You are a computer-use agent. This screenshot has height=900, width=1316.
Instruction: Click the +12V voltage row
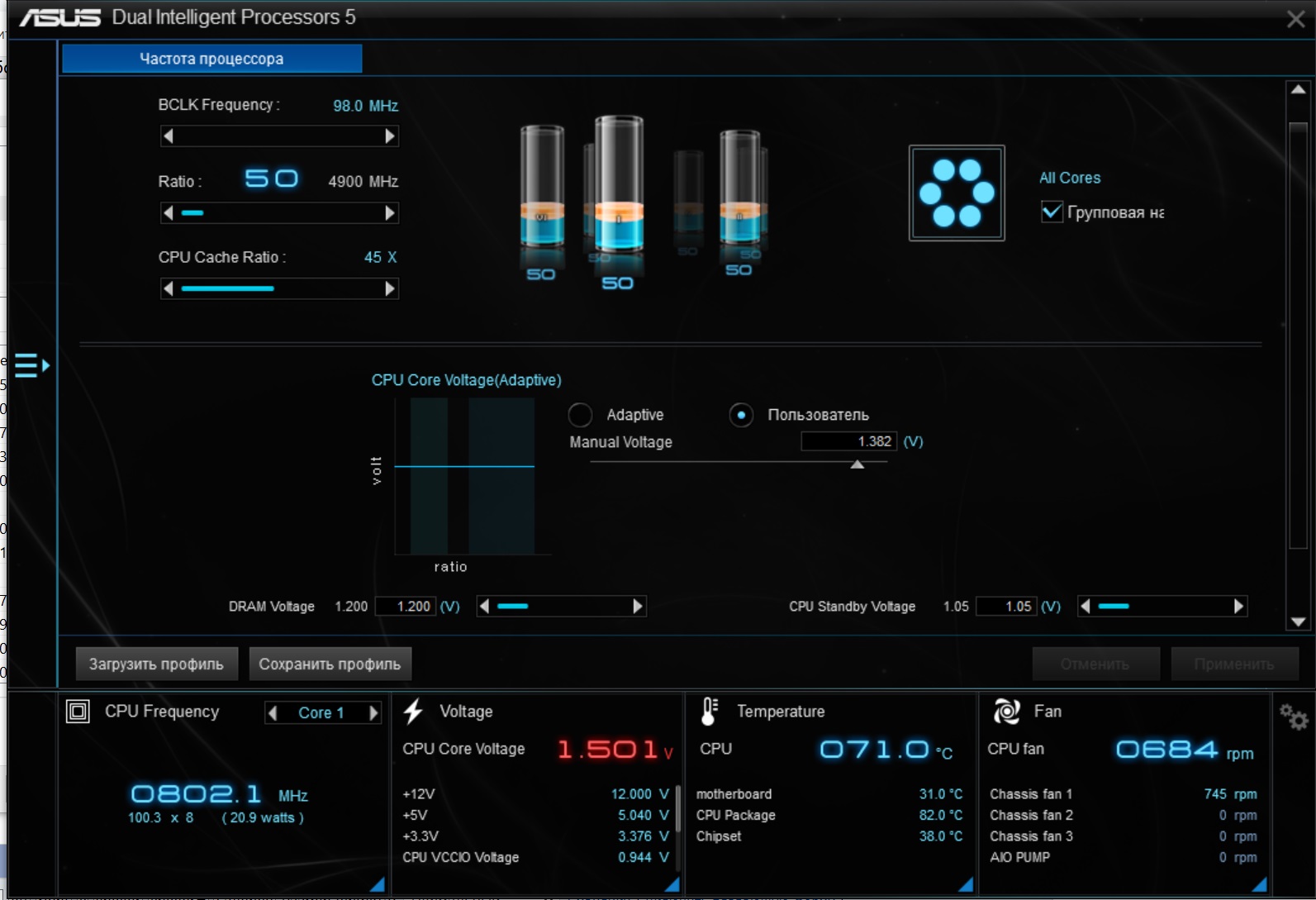coord(536,794)
